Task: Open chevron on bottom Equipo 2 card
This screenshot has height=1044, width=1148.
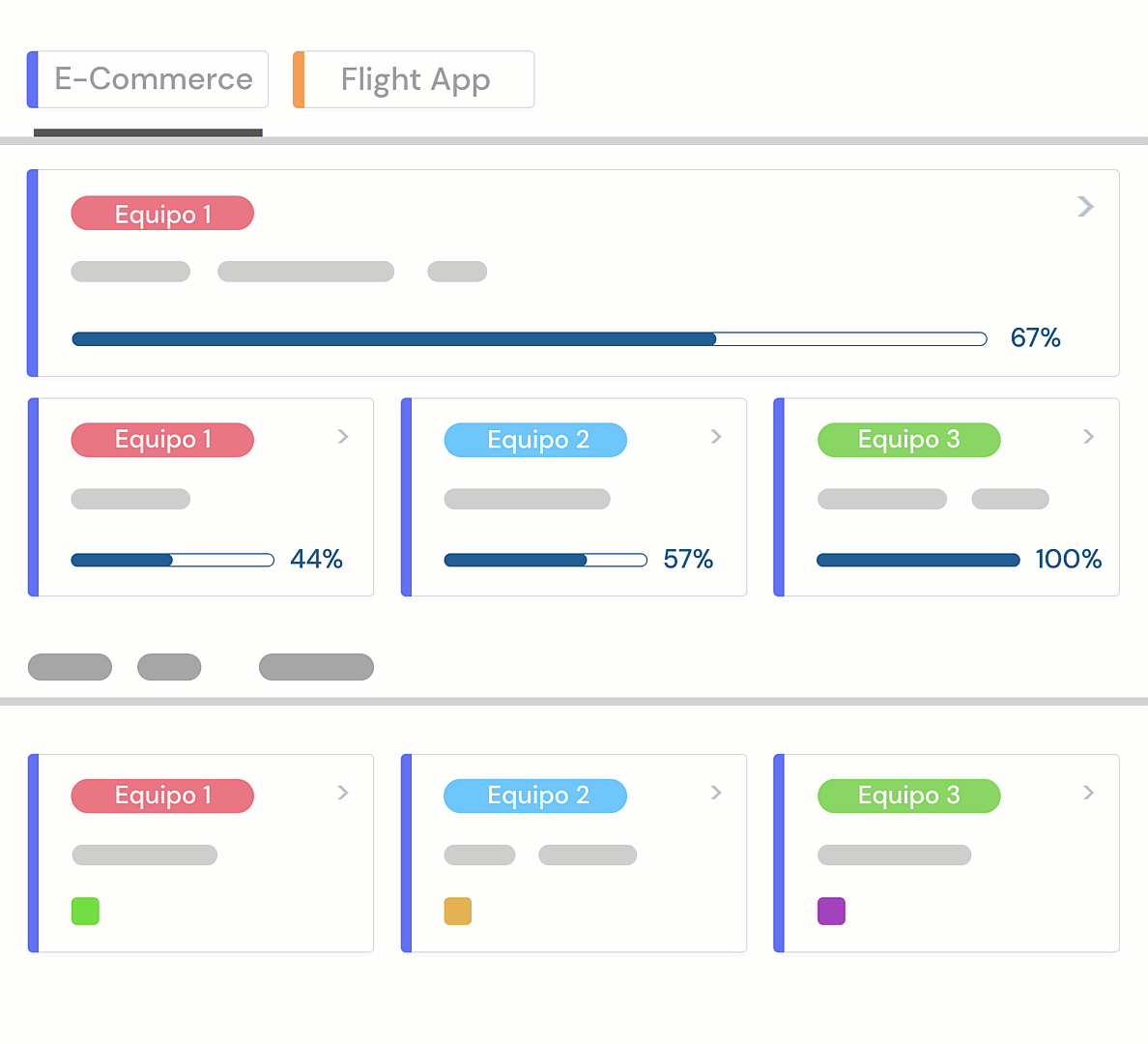Action: click(716, 793)
